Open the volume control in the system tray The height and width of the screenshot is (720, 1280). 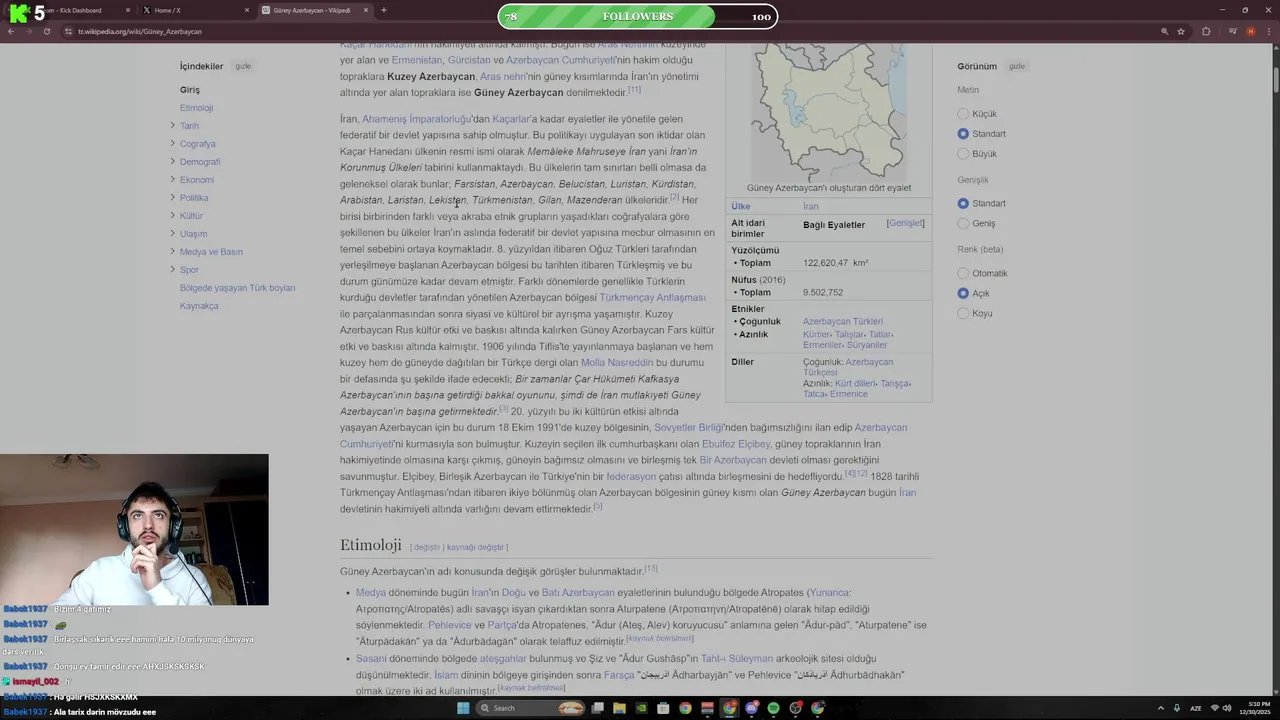click(1227, 708)
